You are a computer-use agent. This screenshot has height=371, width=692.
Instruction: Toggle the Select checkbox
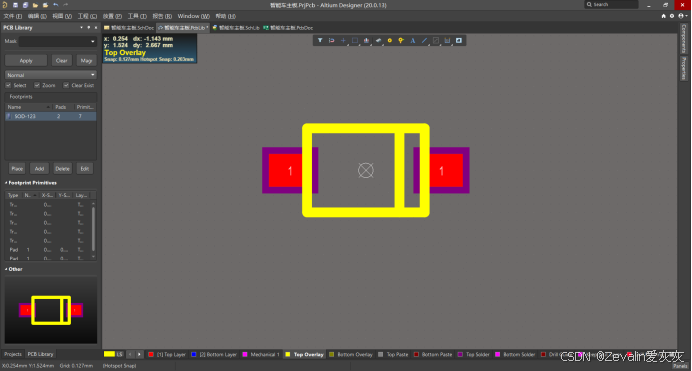[8, 85]
